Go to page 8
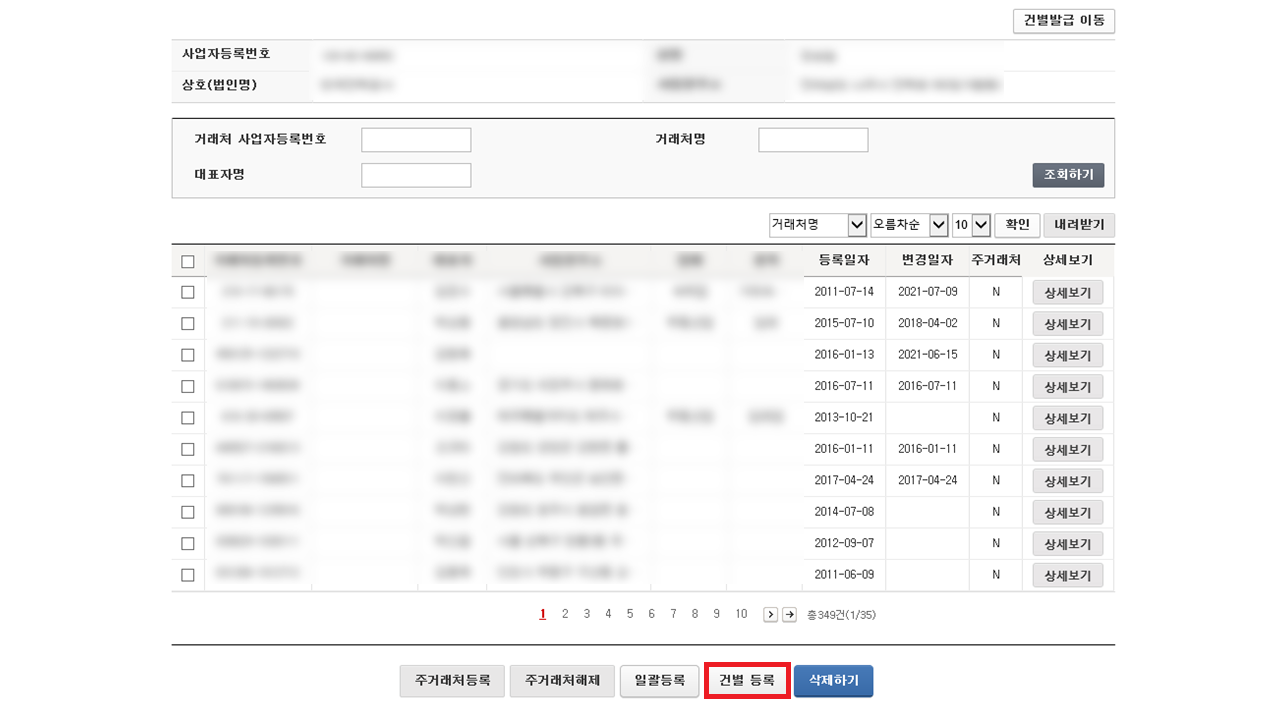Image resolution: width=1280 pixels, height=720 pixels. pos(695,614)
